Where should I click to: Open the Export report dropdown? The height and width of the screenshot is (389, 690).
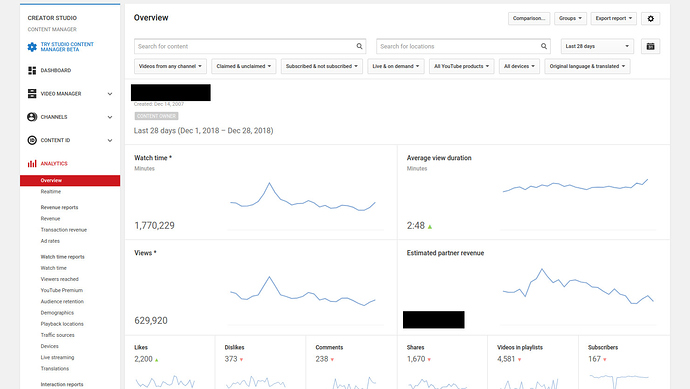pyautogui.click(x=613, y=18)
